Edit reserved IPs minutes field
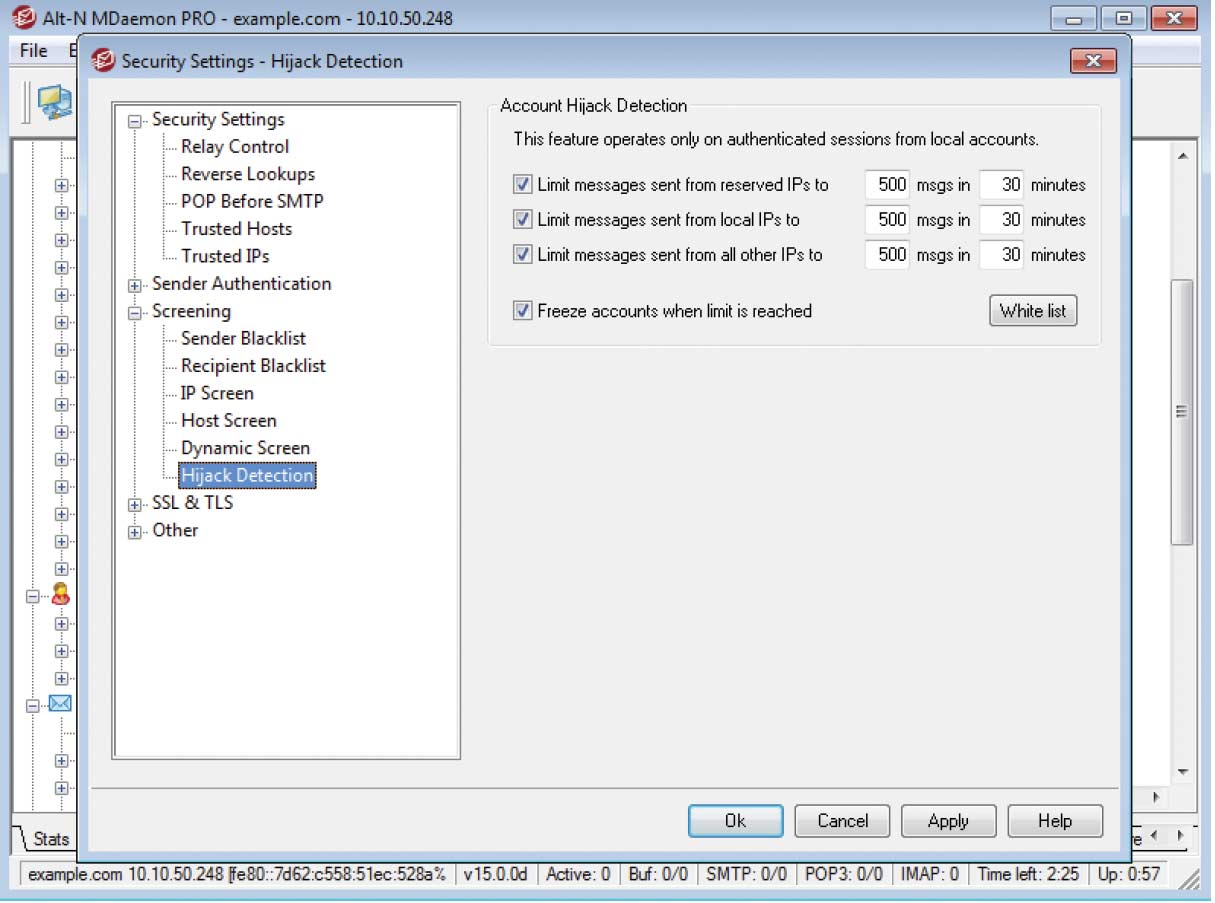 (x=1002, y=185)
